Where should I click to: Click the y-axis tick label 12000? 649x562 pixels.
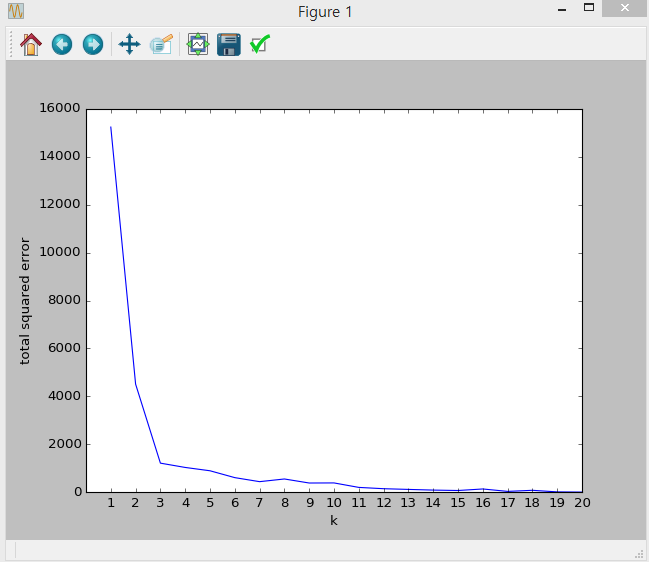click(x=60, y=204)
